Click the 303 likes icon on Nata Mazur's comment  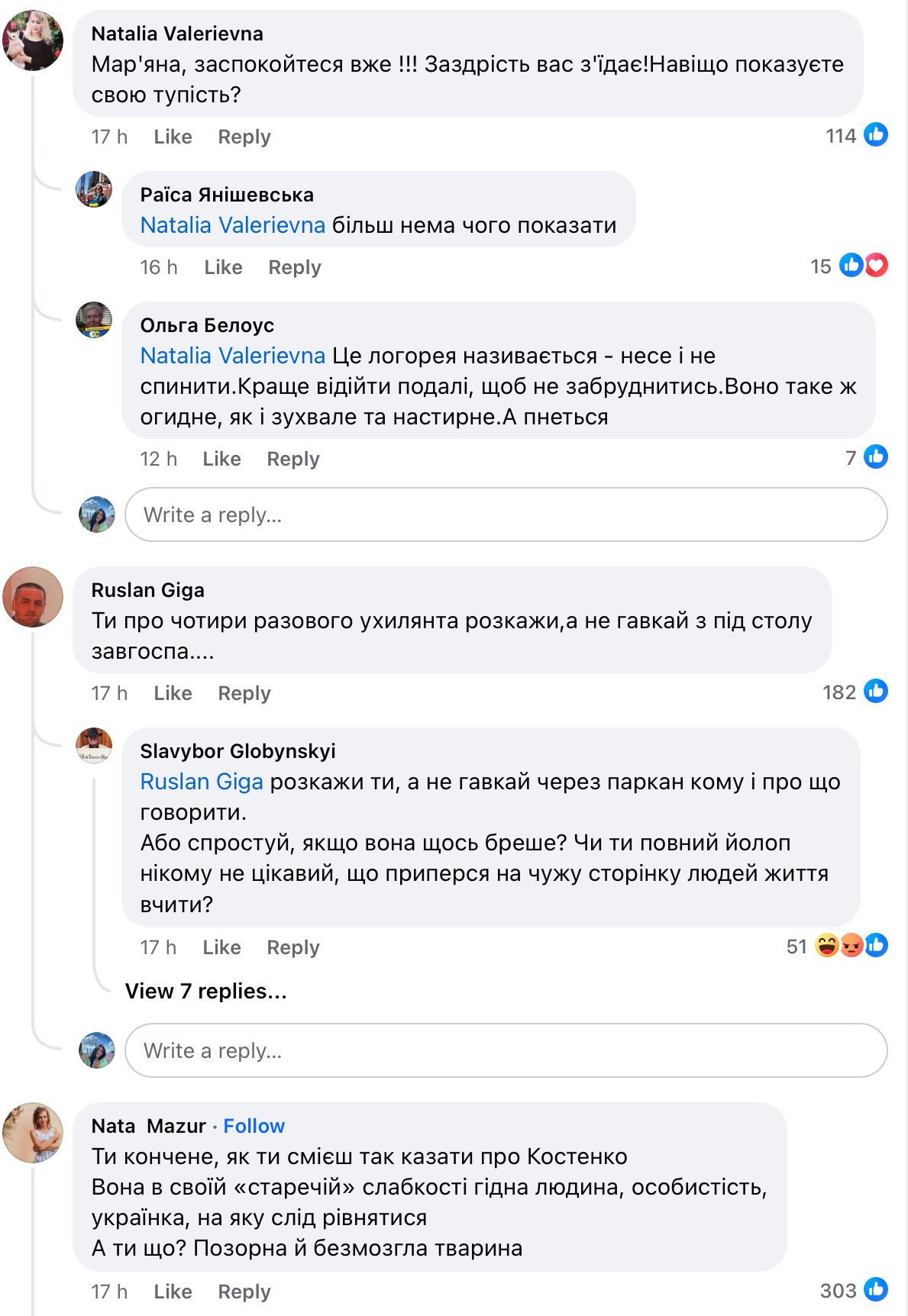pyautogui.click(x=875, y=1289)
